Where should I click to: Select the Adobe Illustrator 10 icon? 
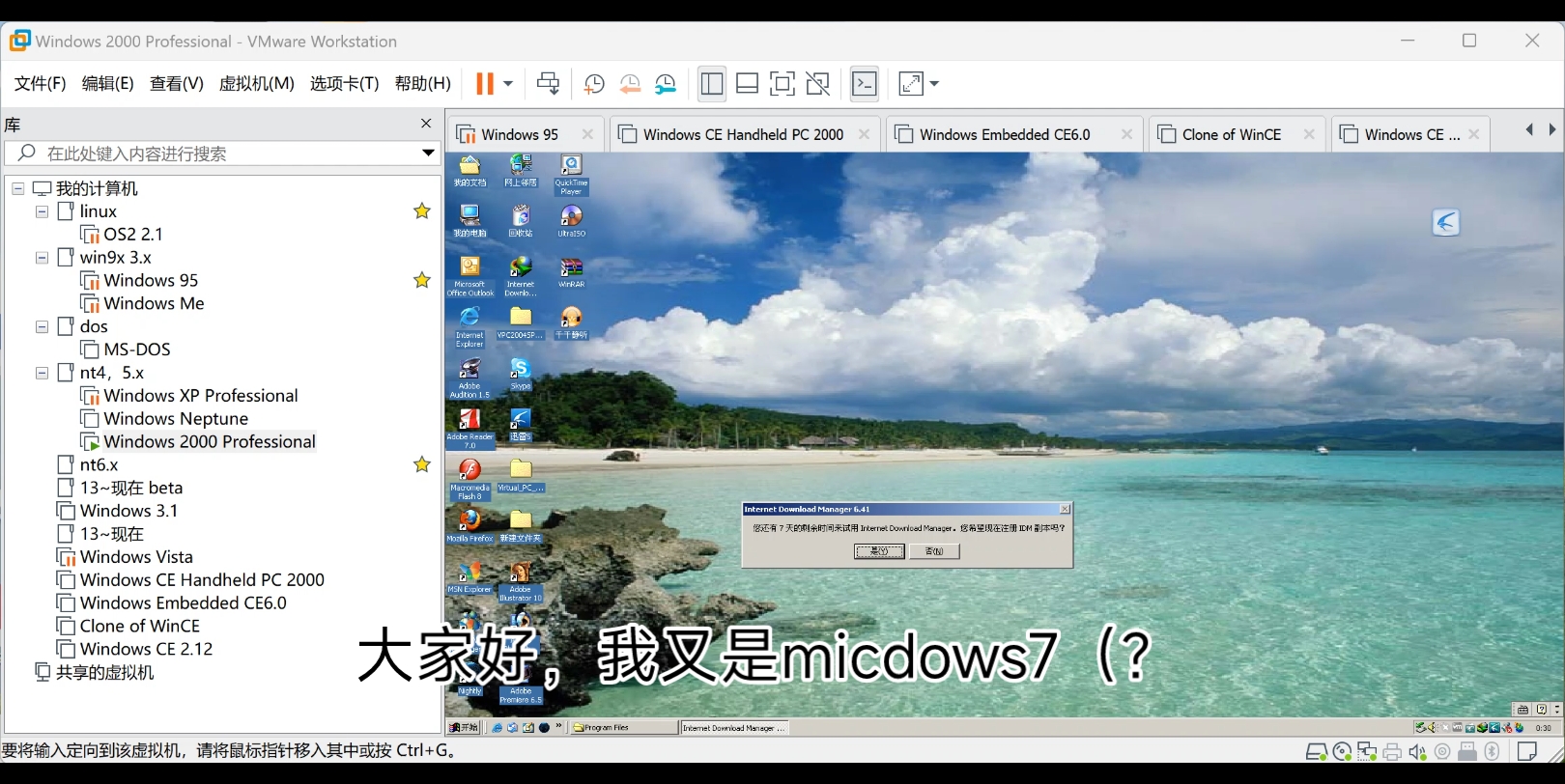click(521, 580)
